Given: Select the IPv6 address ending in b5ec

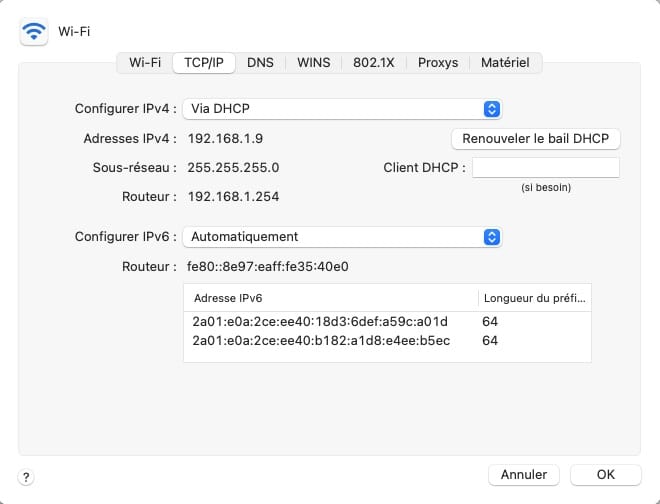Looking at the screenshot, I should (320, 341).
